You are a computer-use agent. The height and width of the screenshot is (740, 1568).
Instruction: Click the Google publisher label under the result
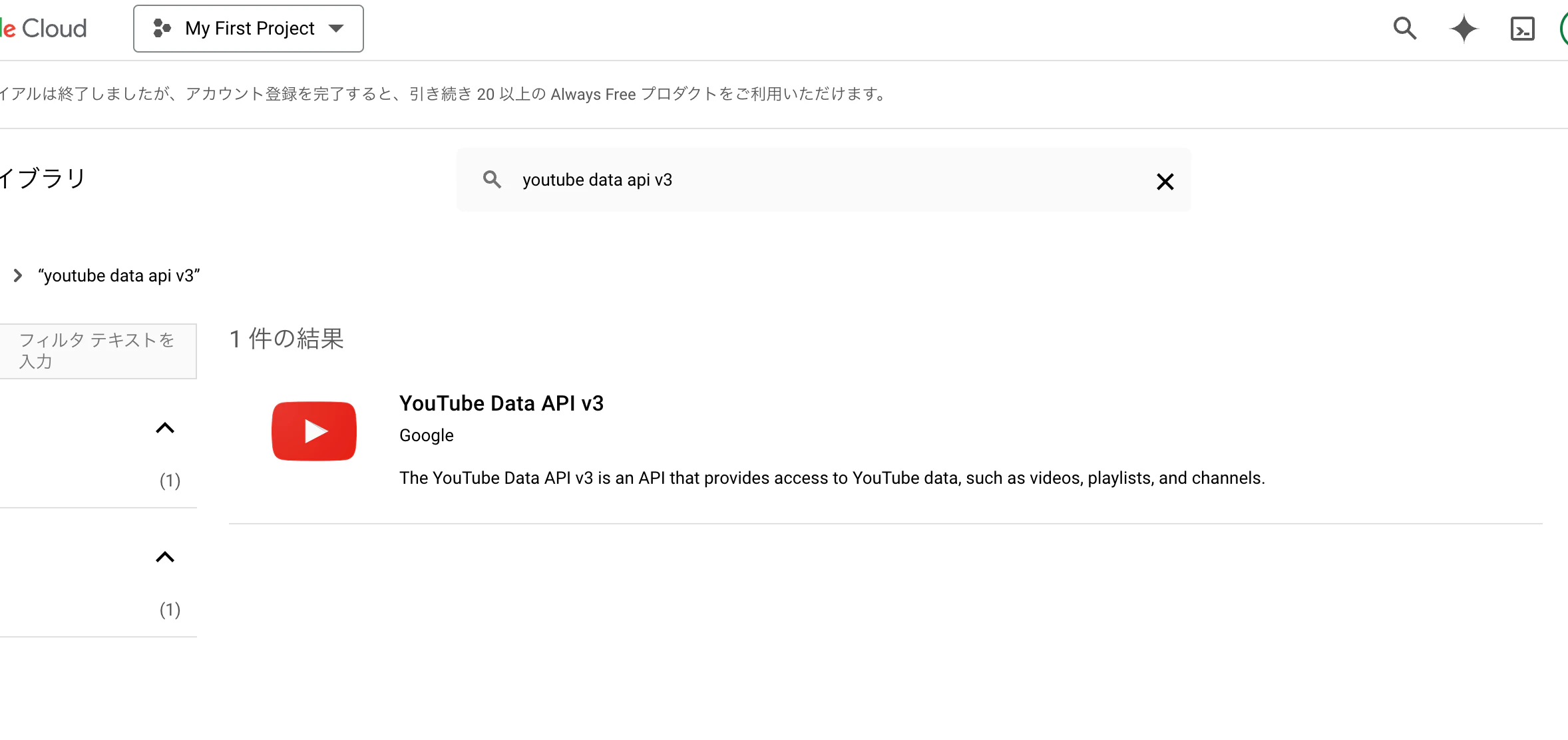tap(426, 435)
